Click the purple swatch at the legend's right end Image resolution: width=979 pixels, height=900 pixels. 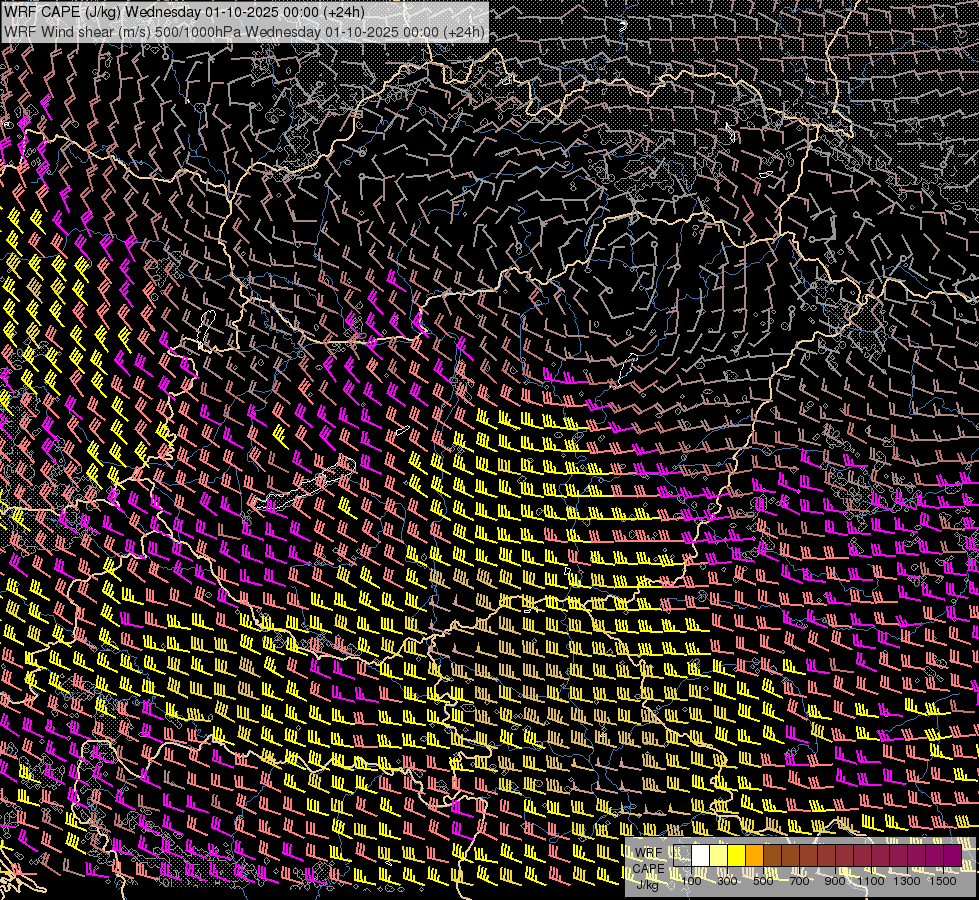952,855
